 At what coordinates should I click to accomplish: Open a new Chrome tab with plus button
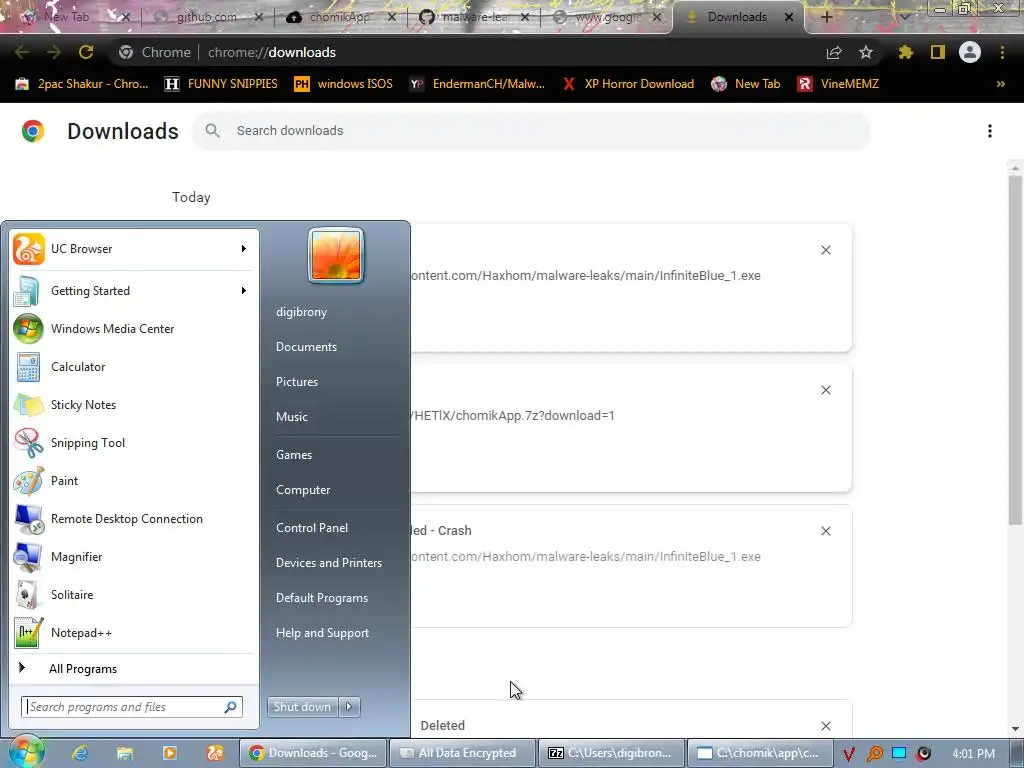point(826,17)
